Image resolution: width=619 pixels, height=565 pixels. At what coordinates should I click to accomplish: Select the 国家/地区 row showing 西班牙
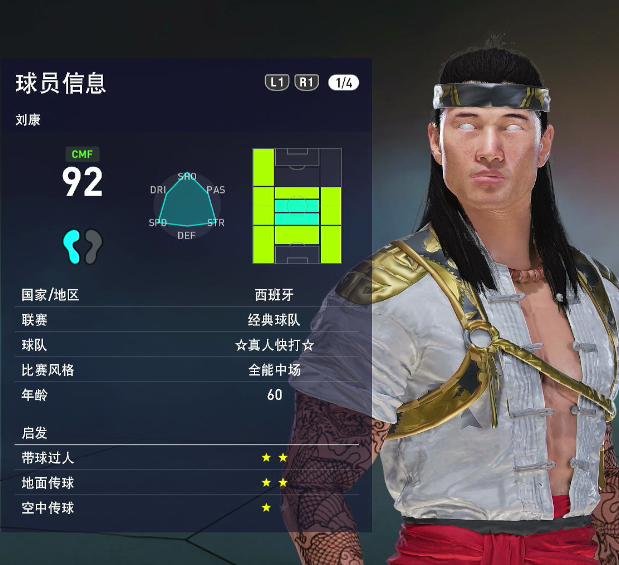click(x=187, y=295)
